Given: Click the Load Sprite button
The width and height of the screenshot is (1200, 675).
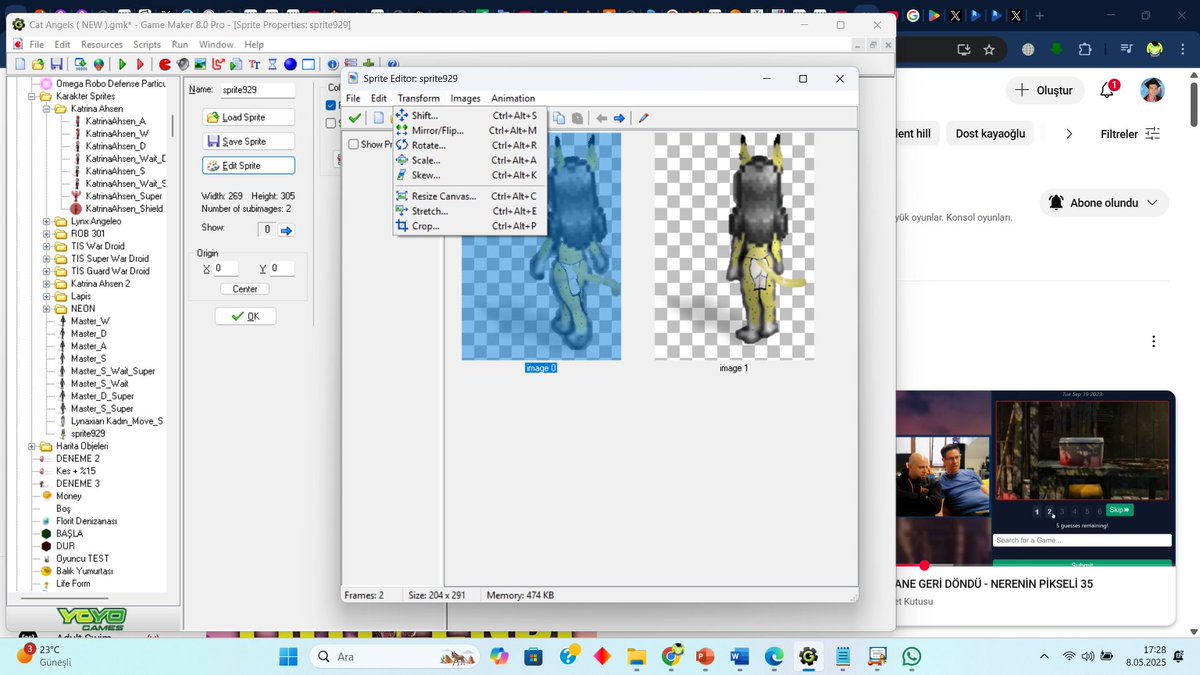Looking at the screenshot, I should (x=248, y=117).
